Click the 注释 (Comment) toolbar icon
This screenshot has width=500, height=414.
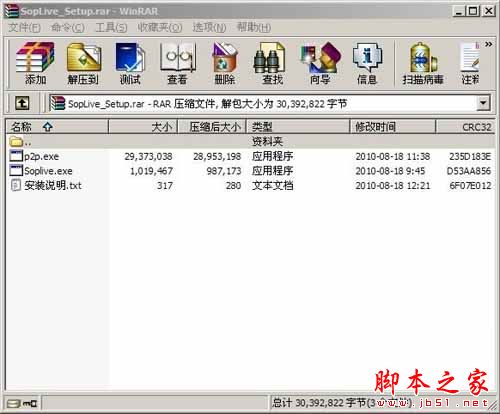470,63
